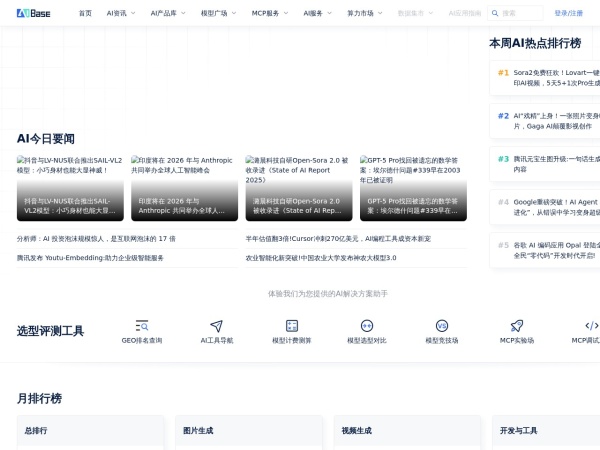Open the 潞晨科技 Open-Sora 2.0 news card
This screenshot has width=600, height=450.
point(299,188)
